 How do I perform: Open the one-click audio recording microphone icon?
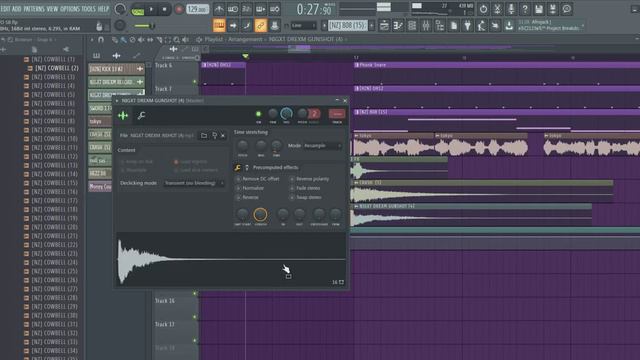click(x=511, y=9)
